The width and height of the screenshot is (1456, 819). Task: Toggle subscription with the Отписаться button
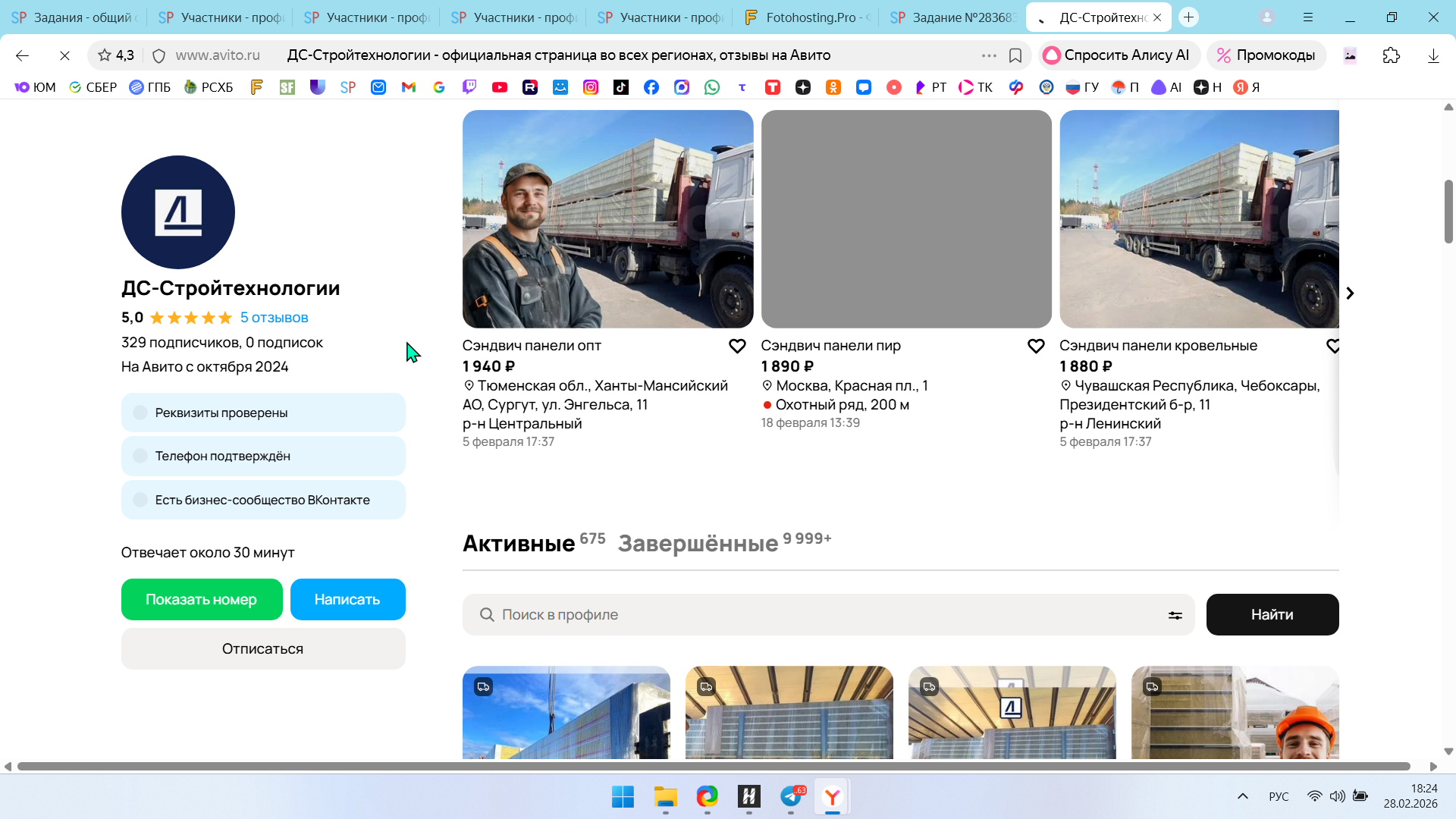pos(262,649)
